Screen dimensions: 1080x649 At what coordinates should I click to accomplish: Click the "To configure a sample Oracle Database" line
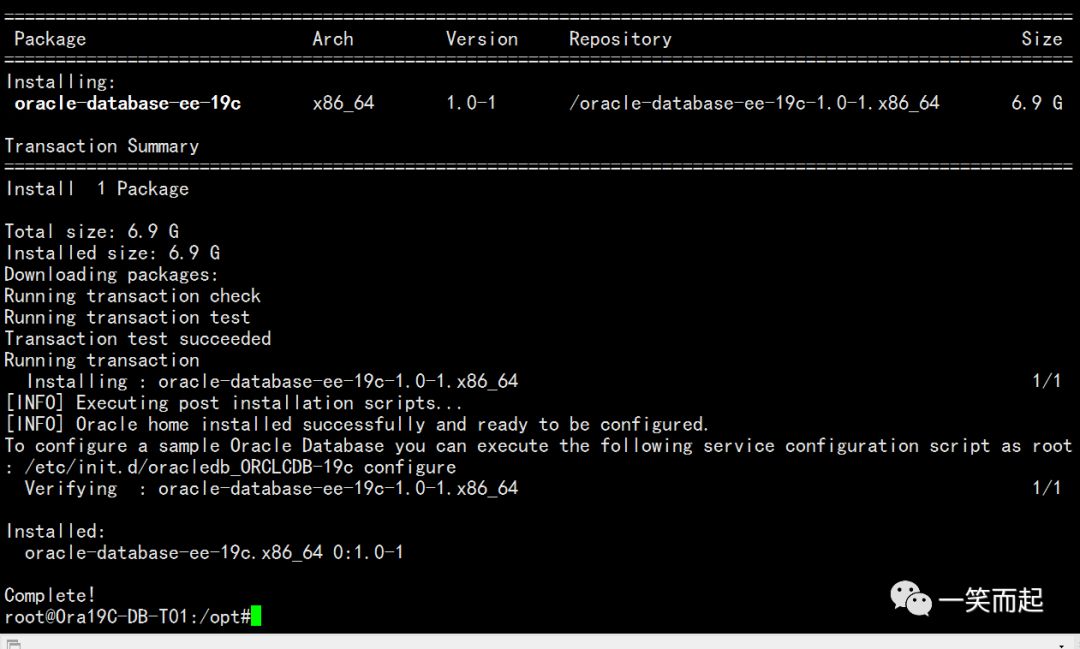pyautogui.click(x=539, y=445)
